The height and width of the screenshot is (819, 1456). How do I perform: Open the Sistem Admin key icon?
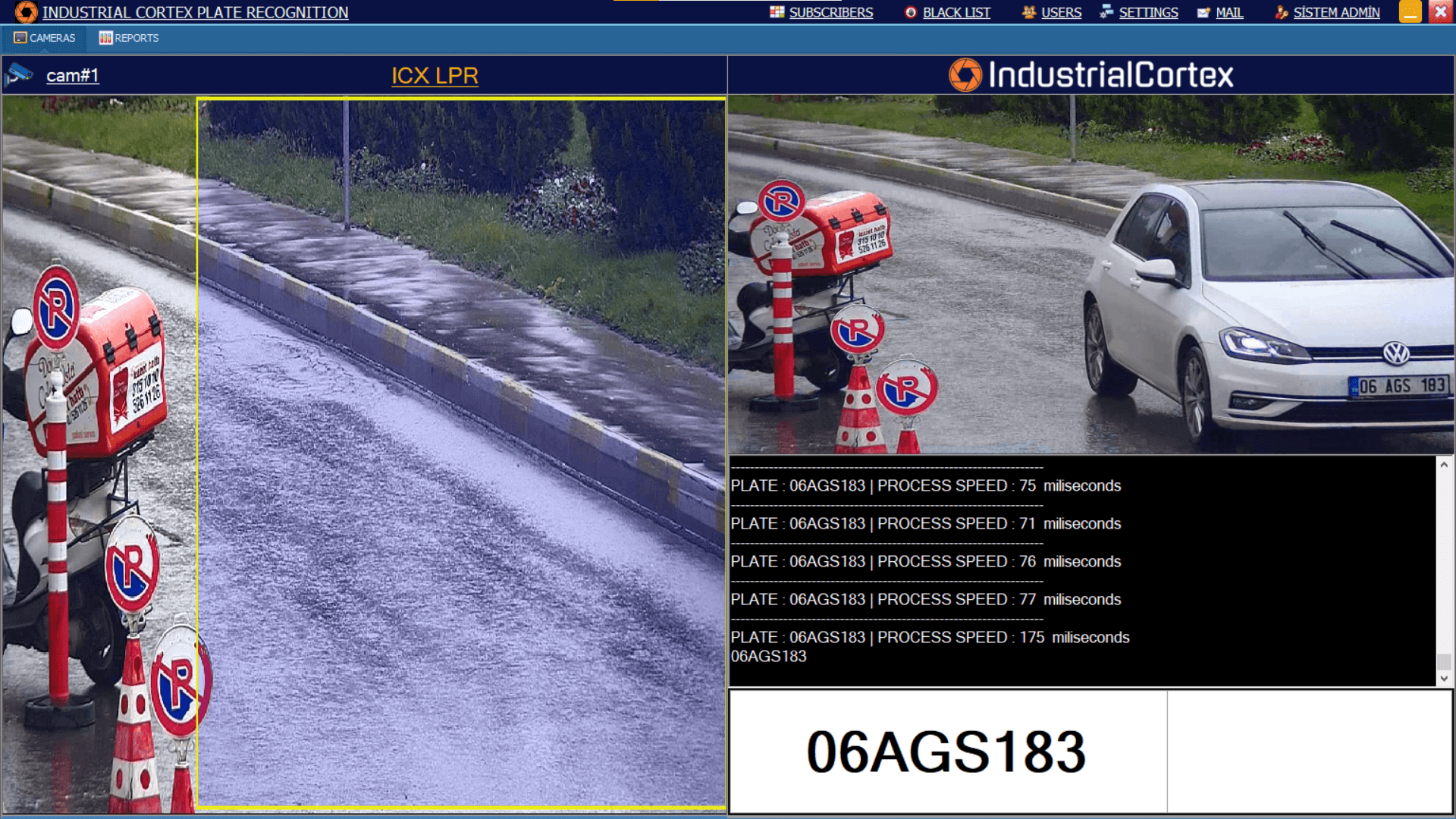[x=1281, y=12]
